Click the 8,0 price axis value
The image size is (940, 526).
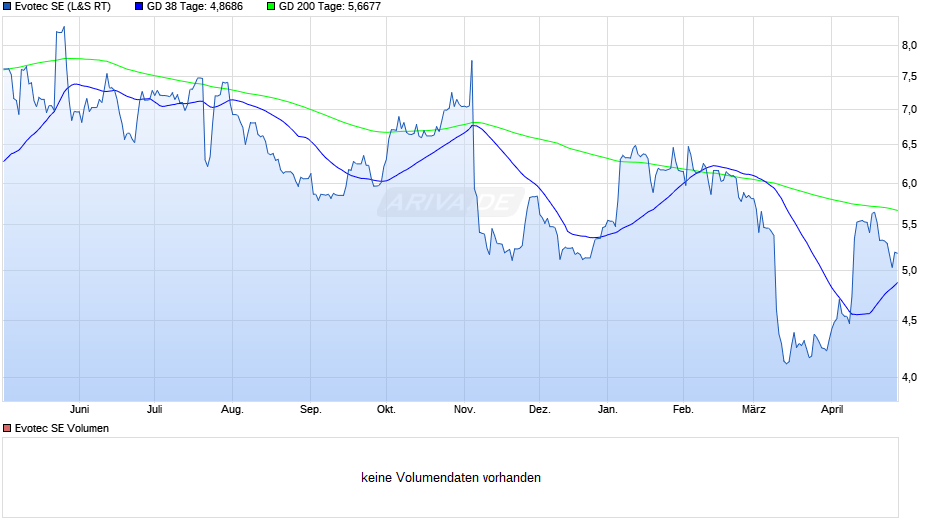pyautogui.click(x=909, y=46)
